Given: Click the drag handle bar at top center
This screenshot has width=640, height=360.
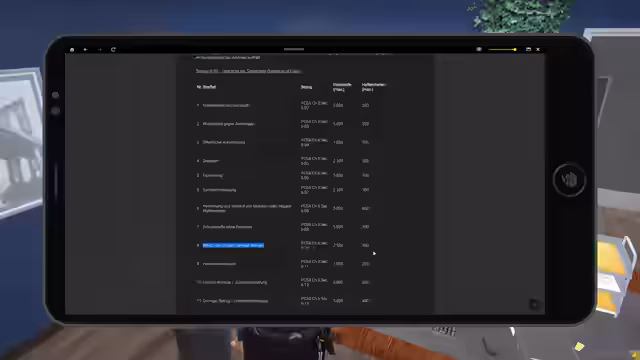Looking at the screenshot, I should [294, 49].
